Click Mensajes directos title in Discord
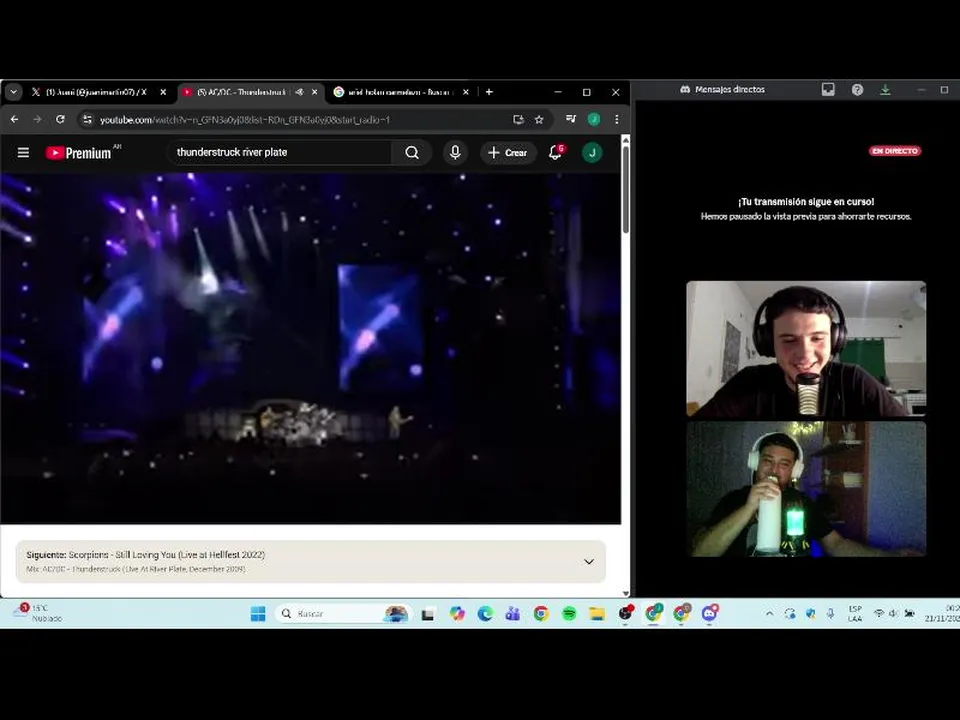The height and width of the screenshot is (720, 960). (x=730, y=89)
